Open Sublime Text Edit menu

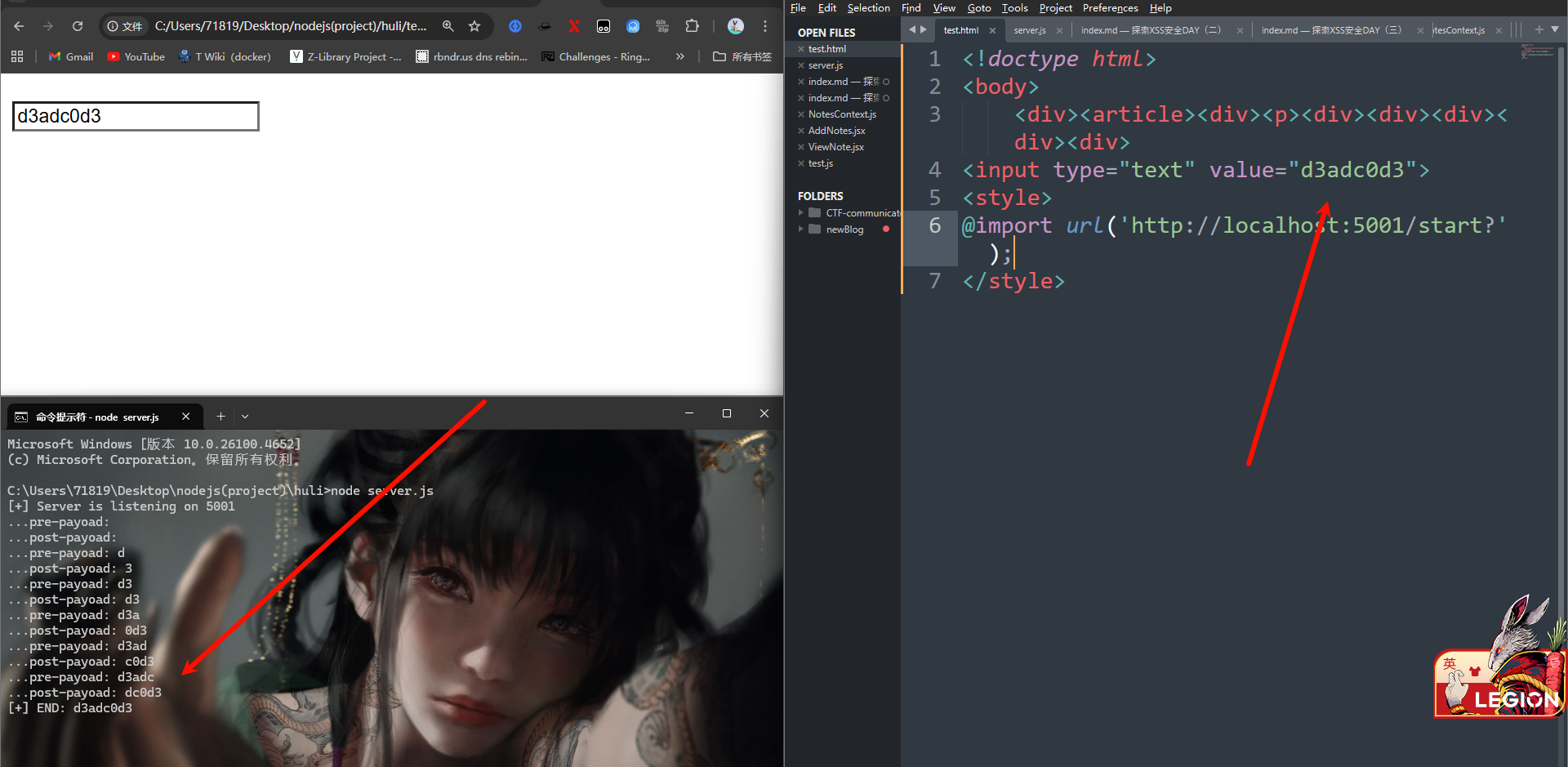pyautogui.click(x=827, y=8)
